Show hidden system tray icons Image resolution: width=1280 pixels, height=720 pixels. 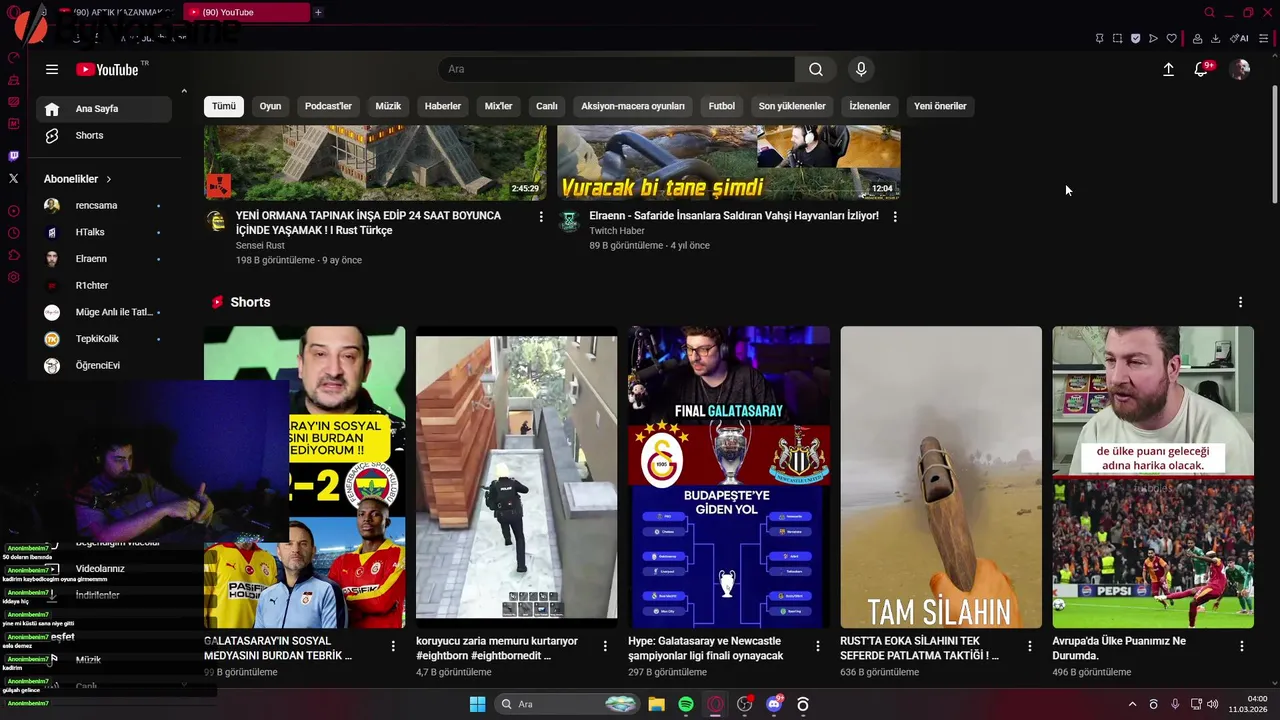[x=1132, y=704]
